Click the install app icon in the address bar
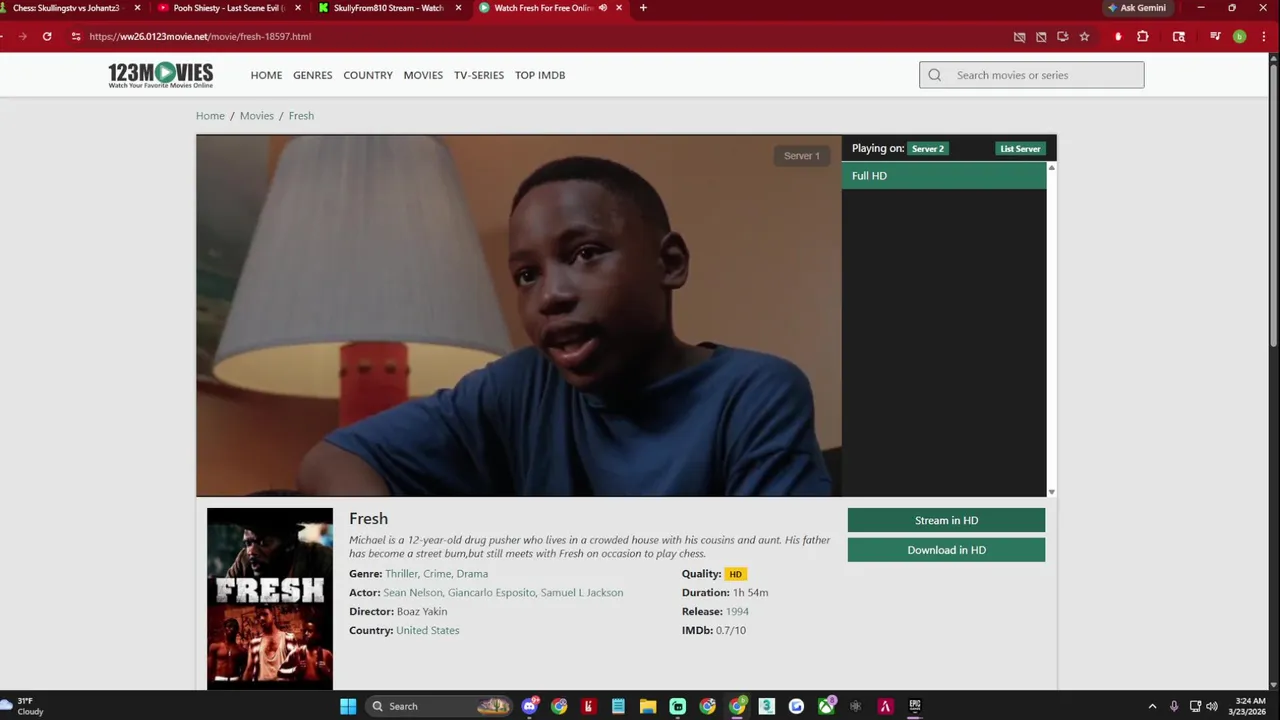 [x=1063, y=36]
